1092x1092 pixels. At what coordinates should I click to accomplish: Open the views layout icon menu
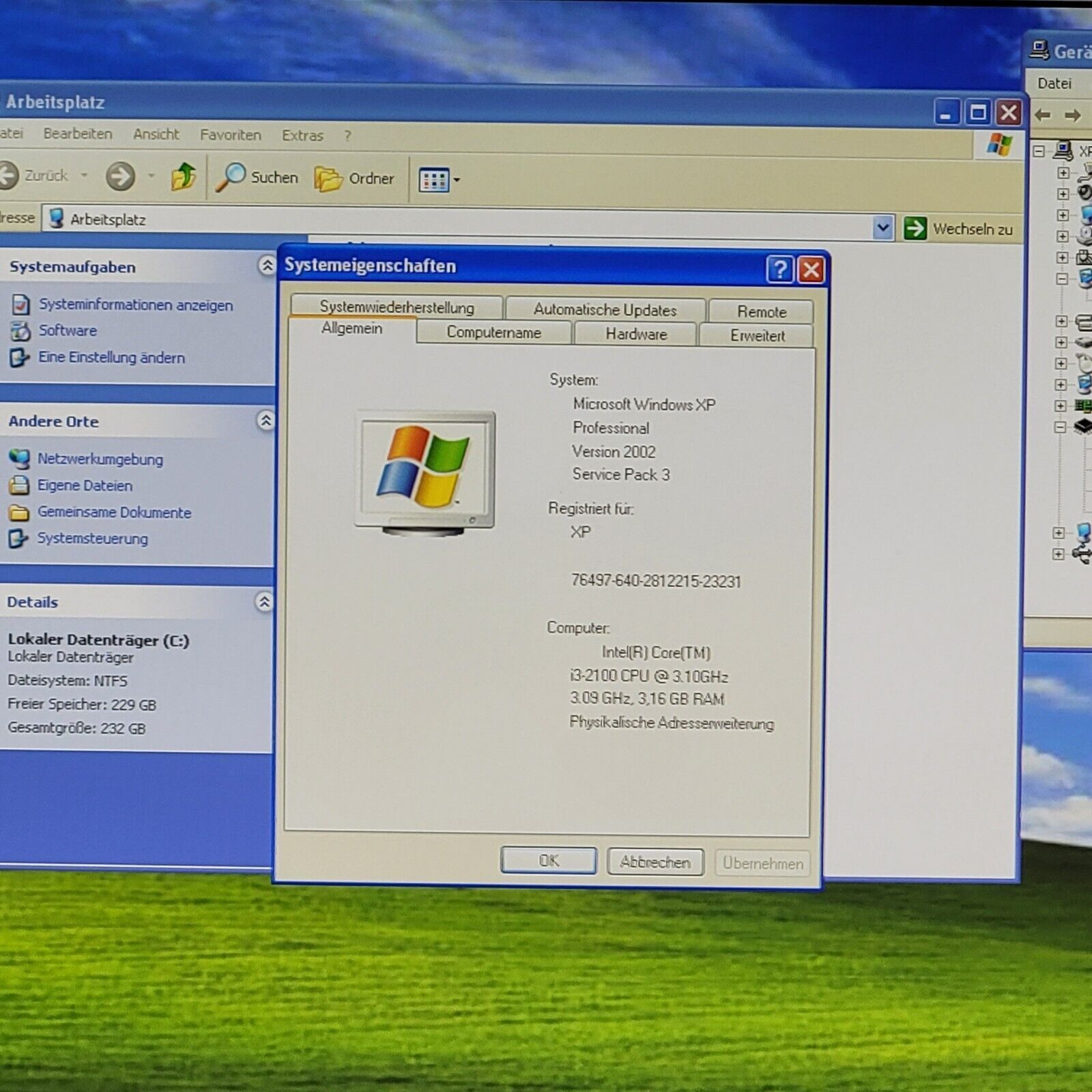(x=438, y=180)
